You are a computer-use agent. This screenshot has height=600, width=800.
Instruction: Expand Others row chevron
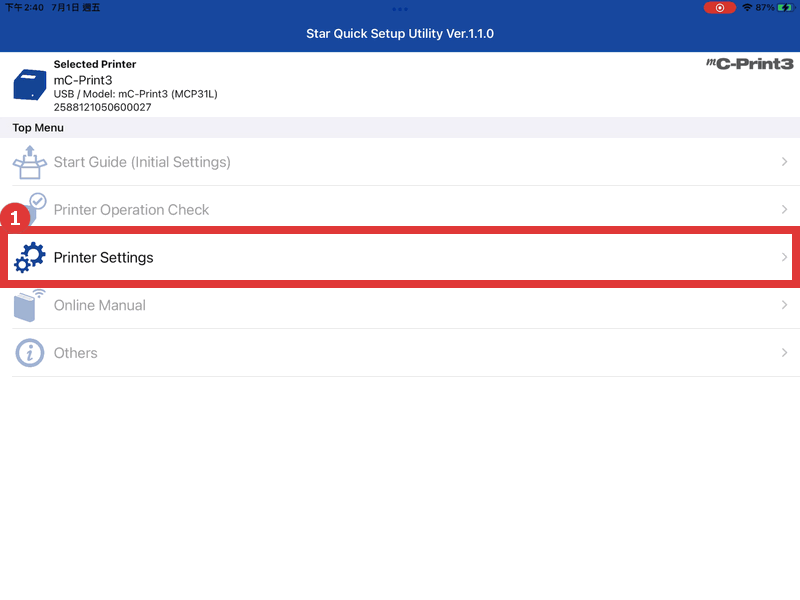coord(784,353)
